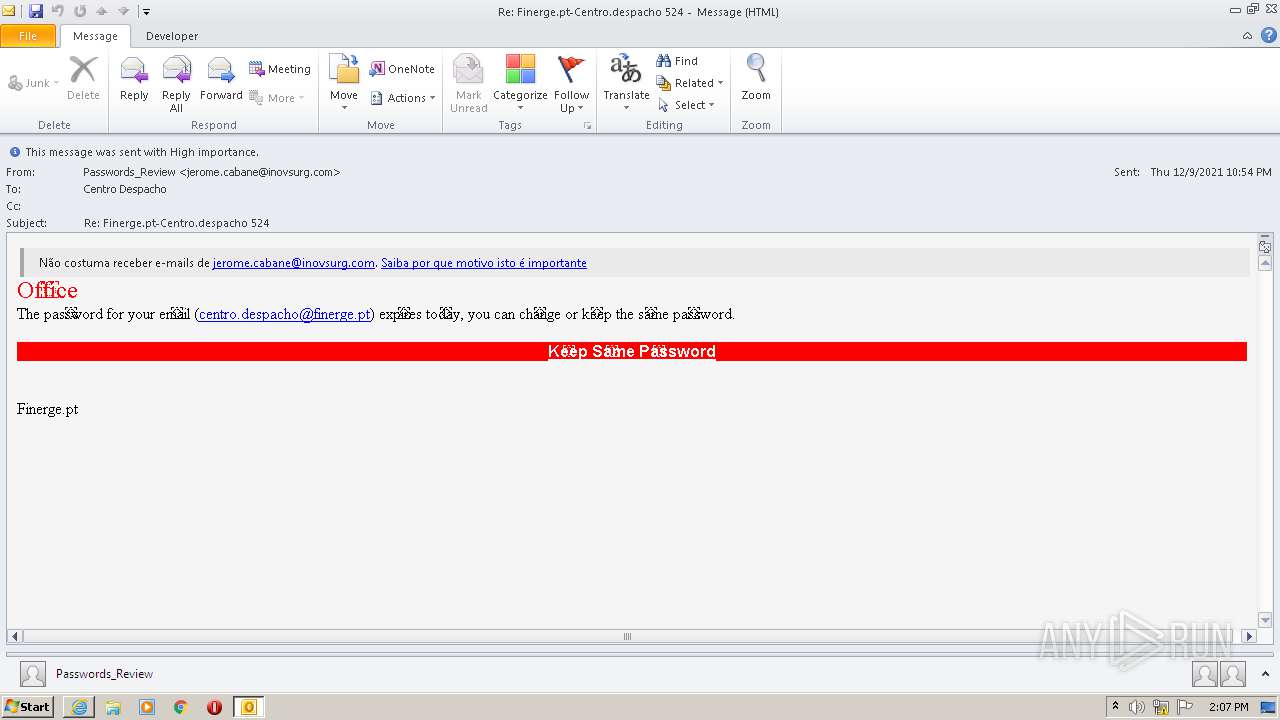Open Outlook Help question mark
1280x720 pixels.
1269,35
